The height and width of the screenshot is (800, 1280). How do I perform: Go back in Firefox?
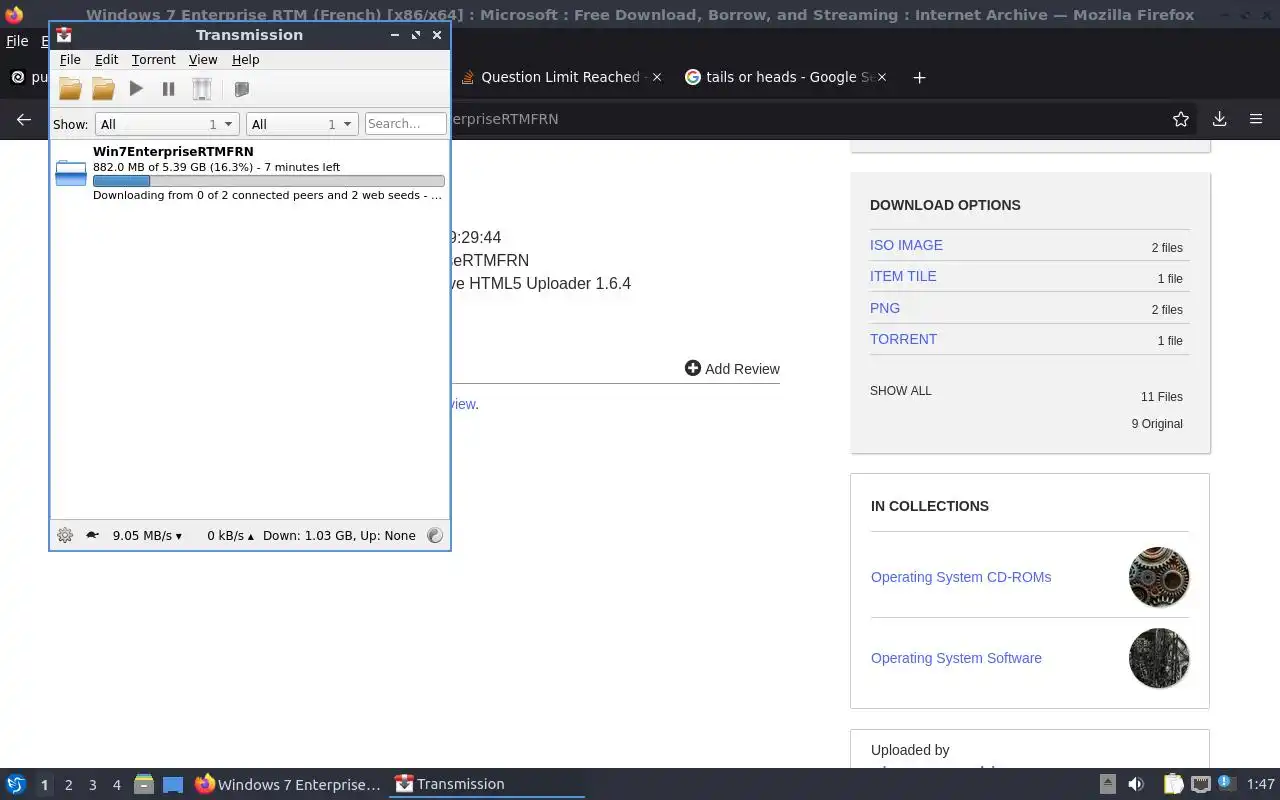(24, 119)
